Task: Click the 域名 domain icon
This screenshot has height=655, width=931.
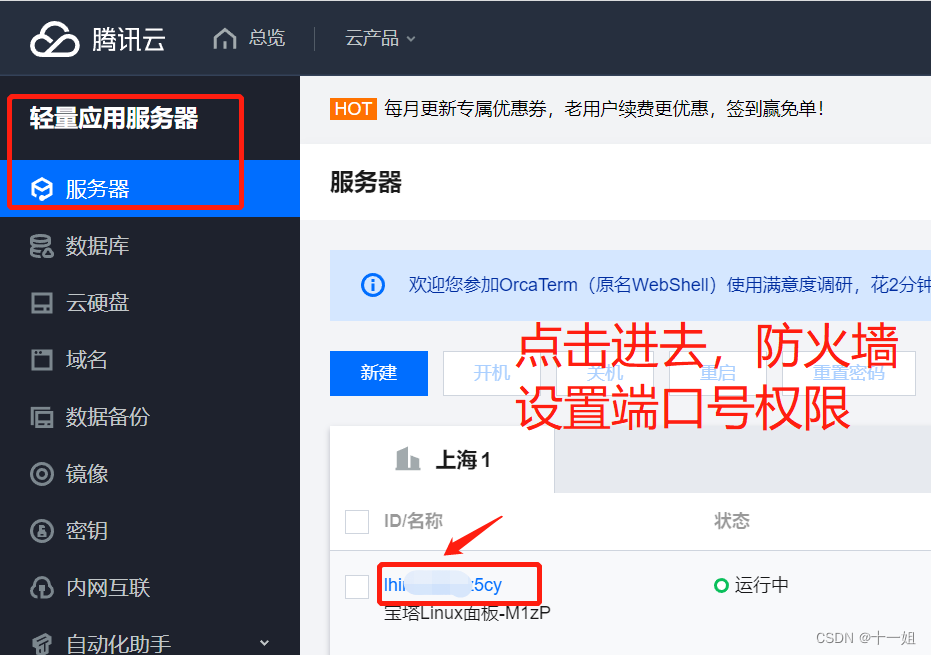Action: click(x=42, y=360)
